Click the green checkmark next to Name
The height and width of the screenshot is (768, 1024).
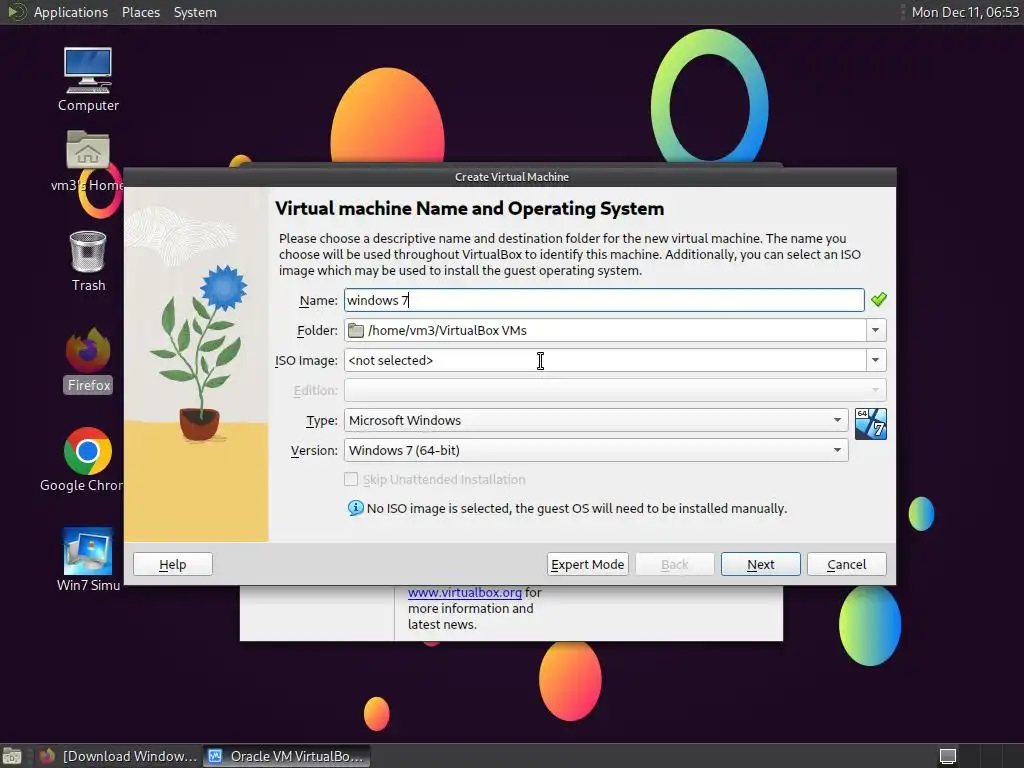point(878,300)
